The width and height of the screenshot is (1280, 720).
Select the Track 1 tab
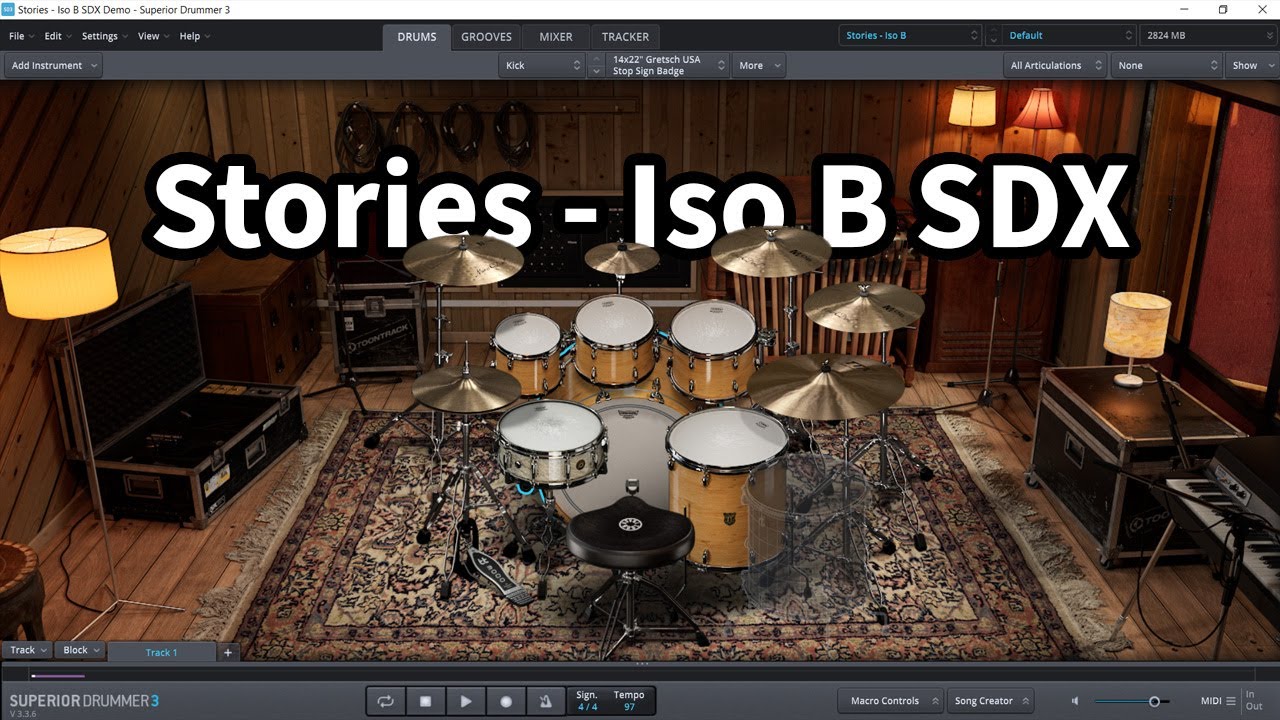[x=161, y=652]
